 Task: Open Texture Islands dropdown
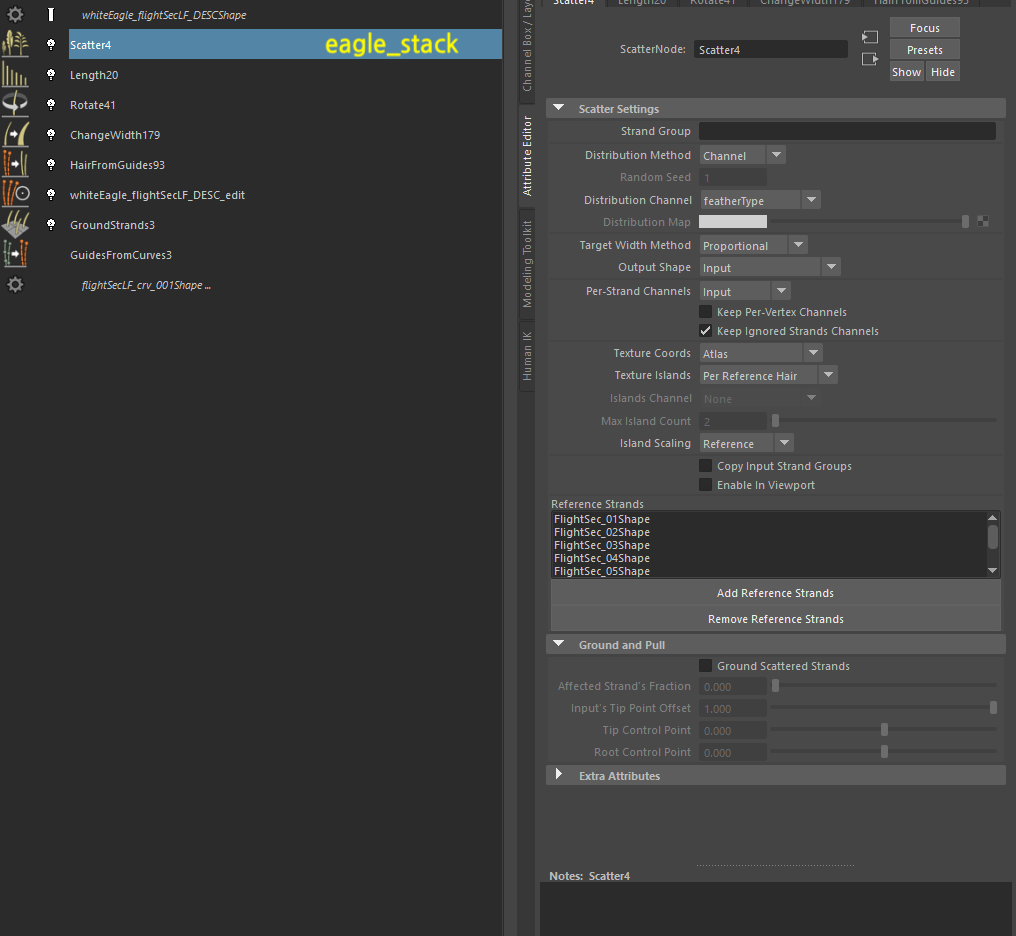tap(768, 376)
